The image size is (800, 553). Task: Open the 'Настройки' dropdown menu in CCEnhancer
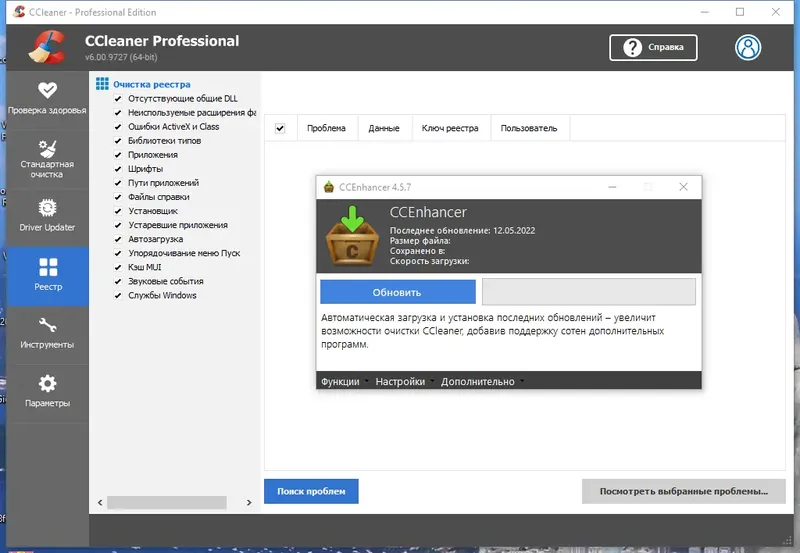point(404,382)
